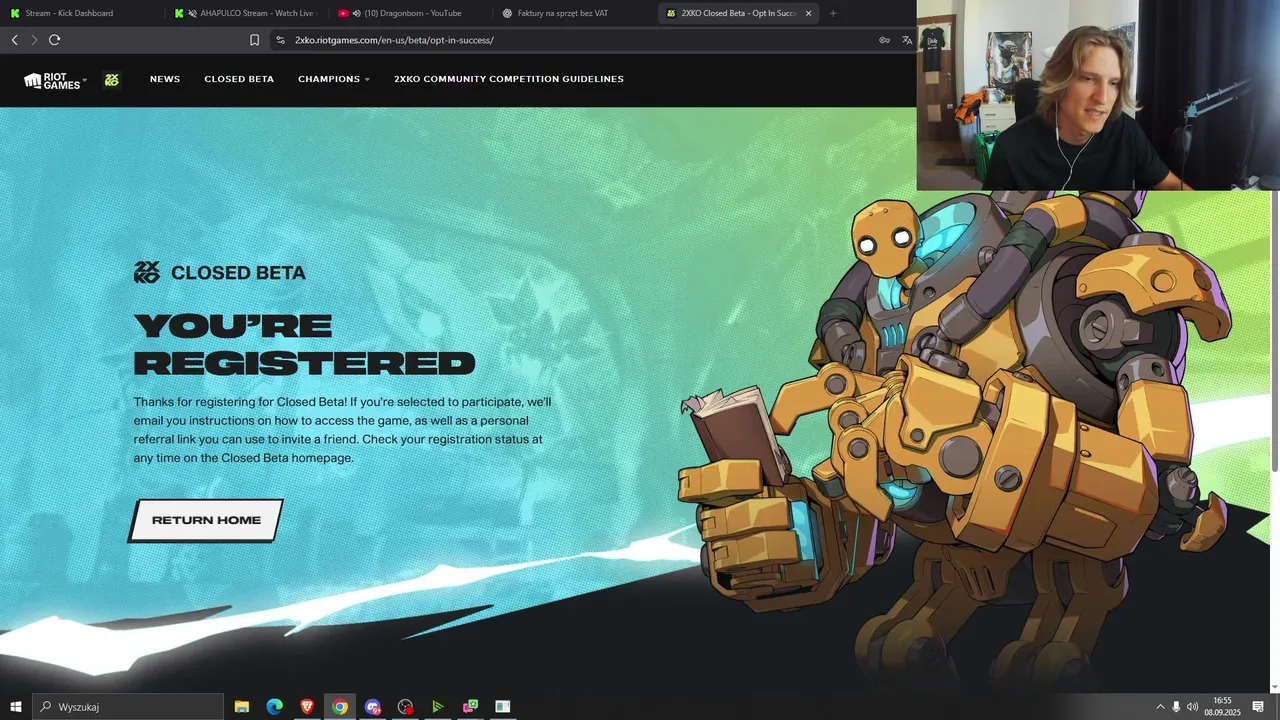This screenshot has height=720, width=1280.
Task: Open the pink chat-bubble taskbar app
Action: 470,706
